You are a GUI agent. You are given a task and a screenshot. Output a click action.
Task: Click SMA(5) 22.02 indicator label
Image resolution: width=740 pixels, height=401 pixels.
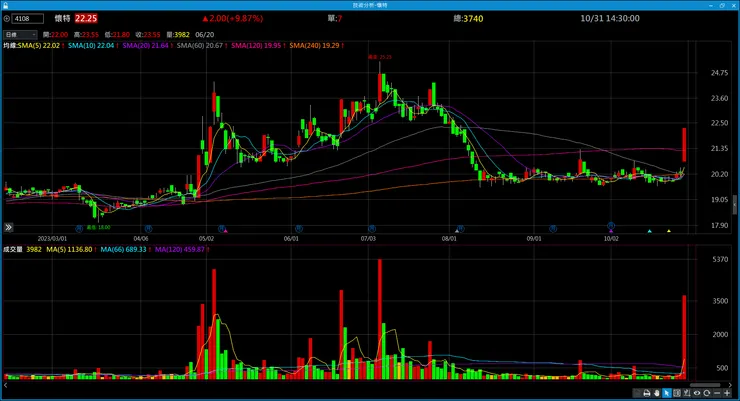coord(39,46)
